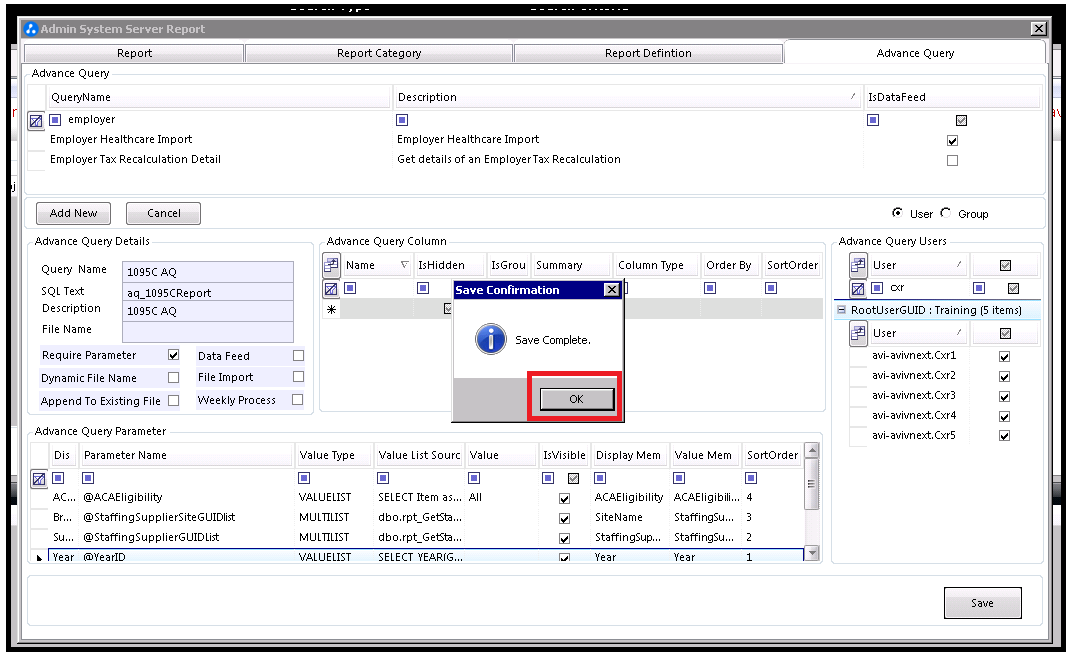
Task: Click the Description column filter operator icon
Action: 402,120
